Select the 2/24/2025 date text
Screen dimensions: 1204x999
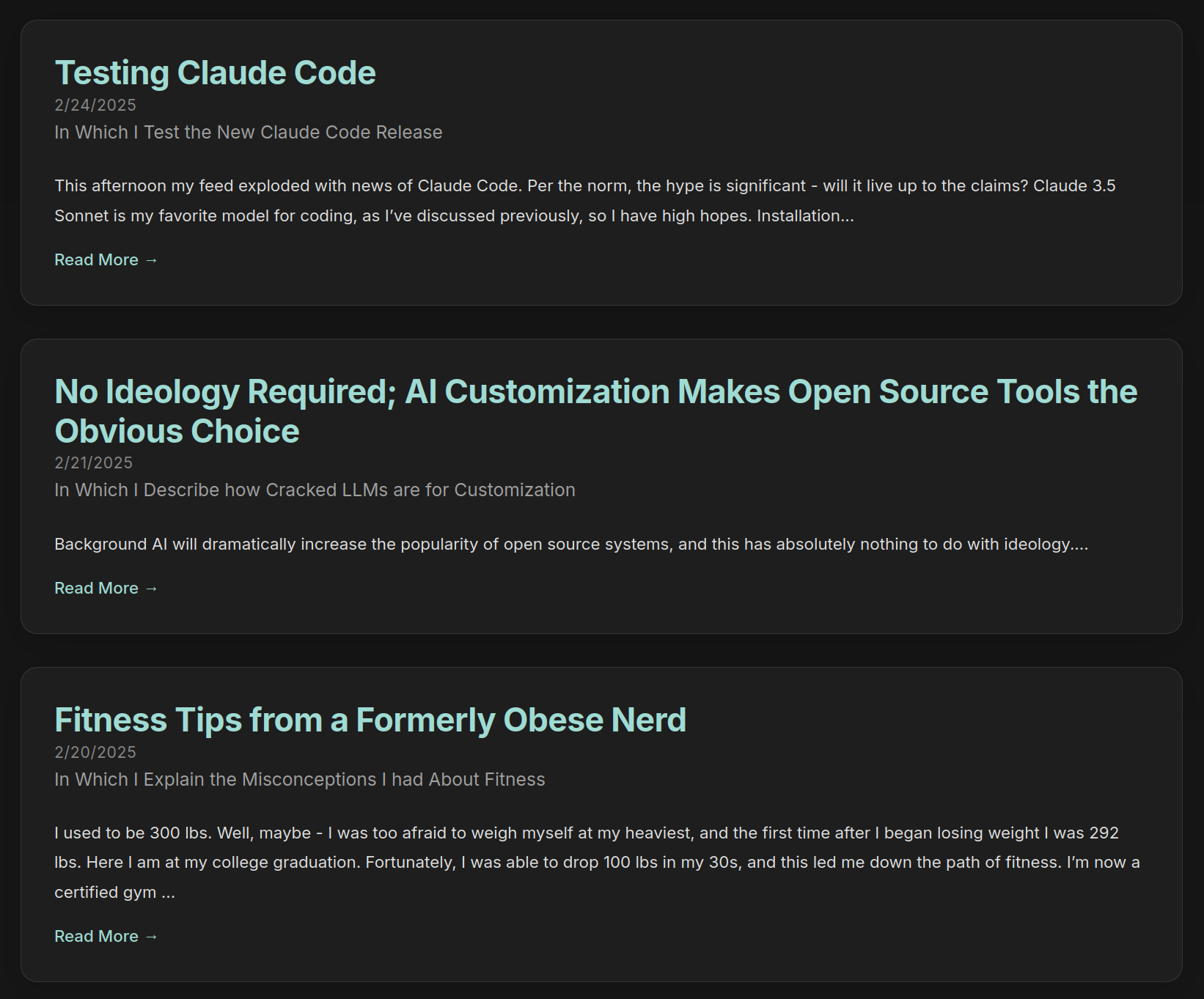[x=95, y=105]
